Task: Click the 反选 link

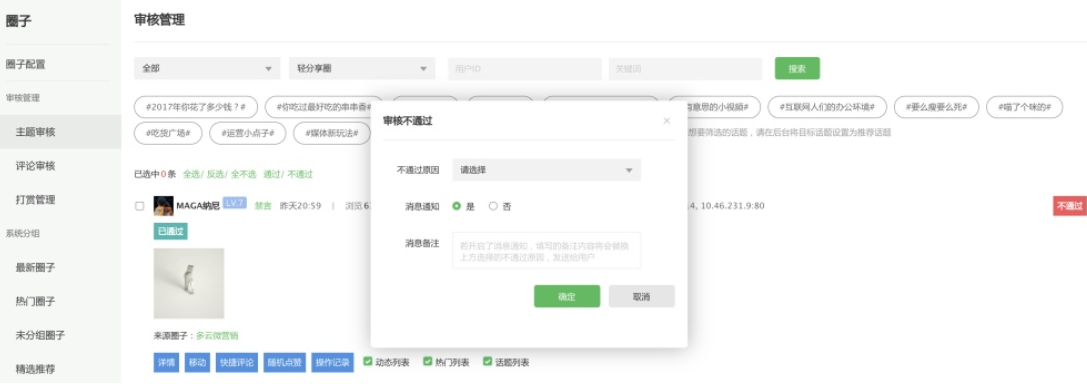Action: pyautogui.click(x=215, y=175)
